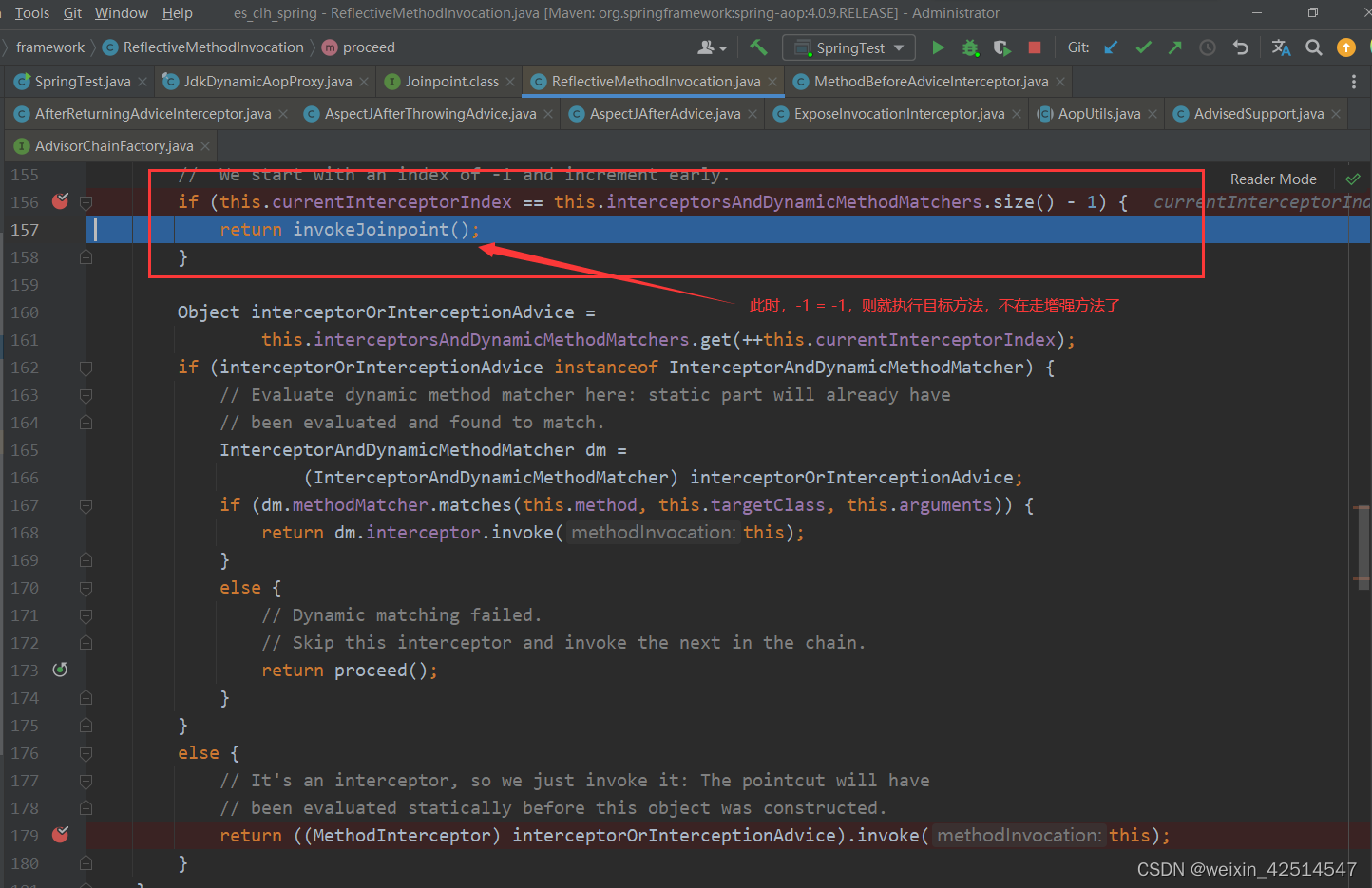Image resolution: width=1372 pixels, height=888 pixels.
Task: Toggle the breakpoint on line 179
Action: [61, 835]
